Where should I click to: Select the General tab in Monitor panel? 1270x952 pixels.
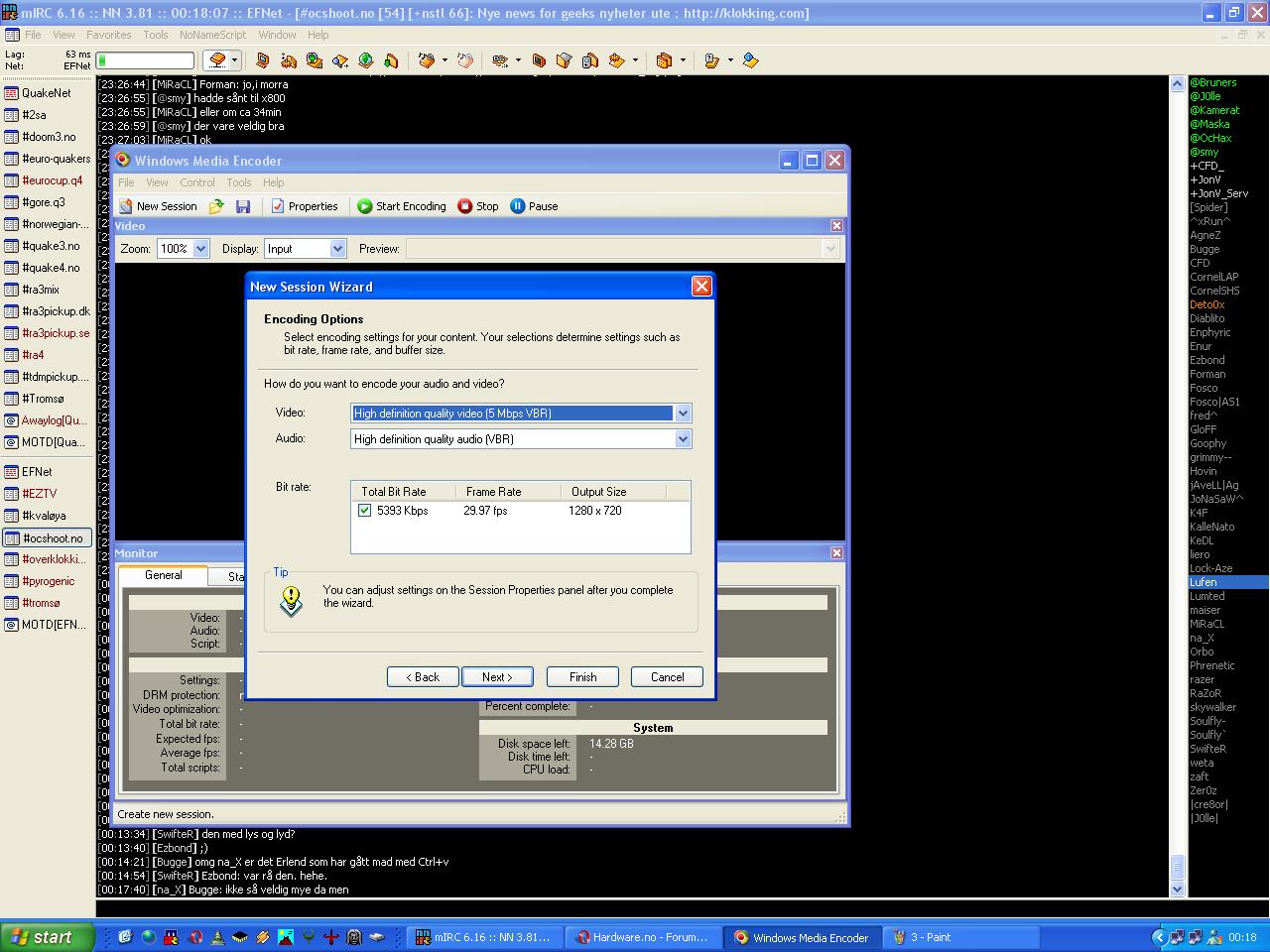[x=163, y=575]
